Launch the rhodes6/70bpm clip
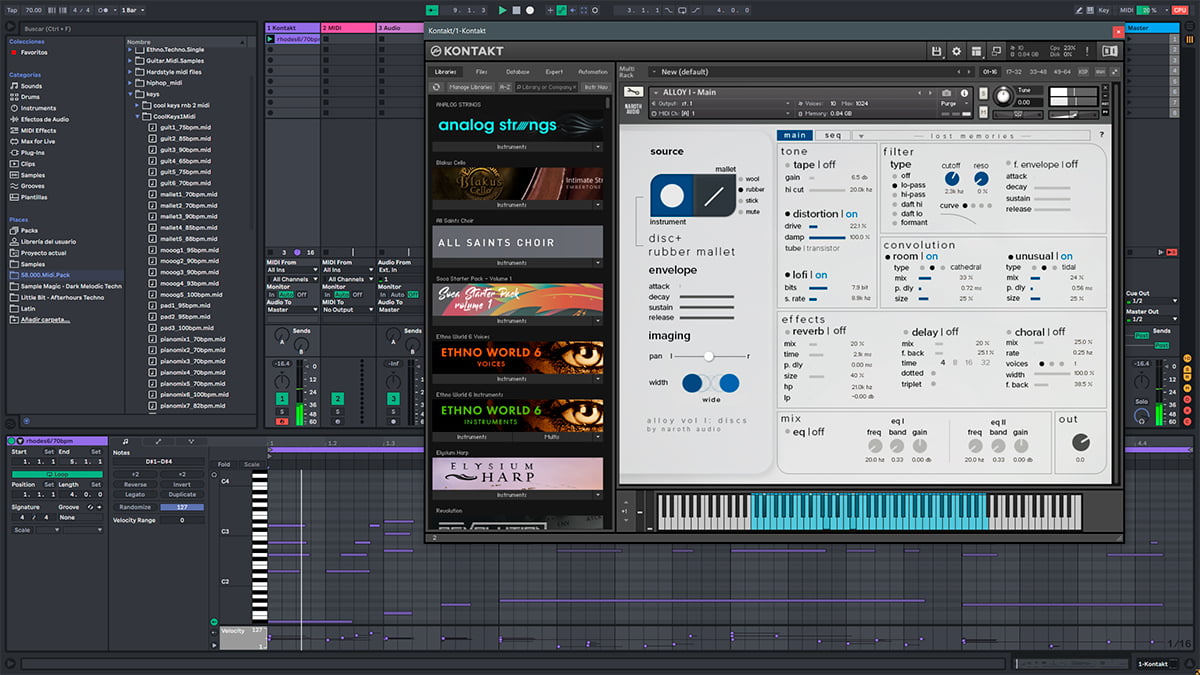The image size is (1200, 675). tap(271, 39)
